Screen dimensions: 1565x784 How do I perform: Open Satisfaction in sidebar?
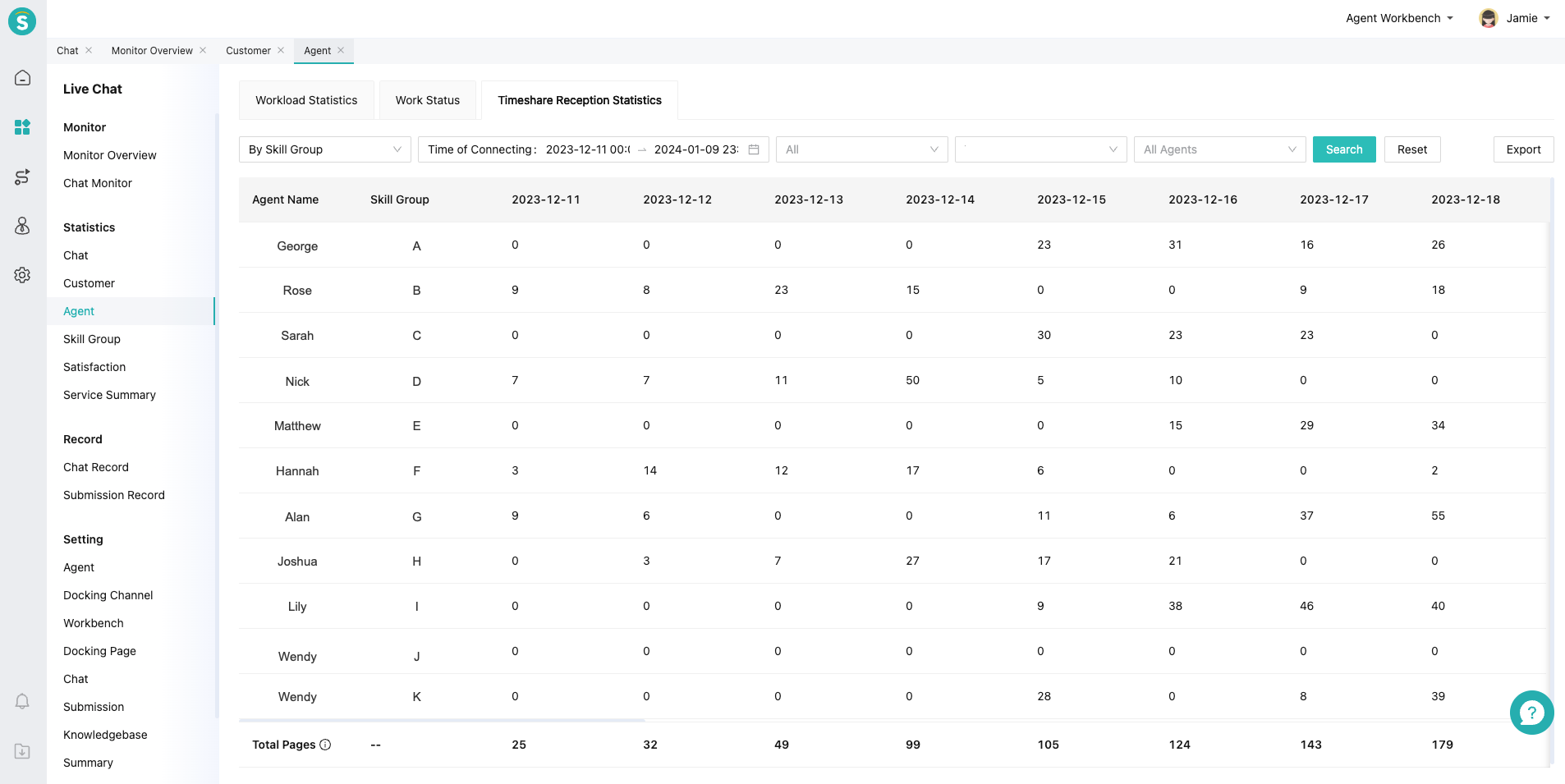point(94,367)
